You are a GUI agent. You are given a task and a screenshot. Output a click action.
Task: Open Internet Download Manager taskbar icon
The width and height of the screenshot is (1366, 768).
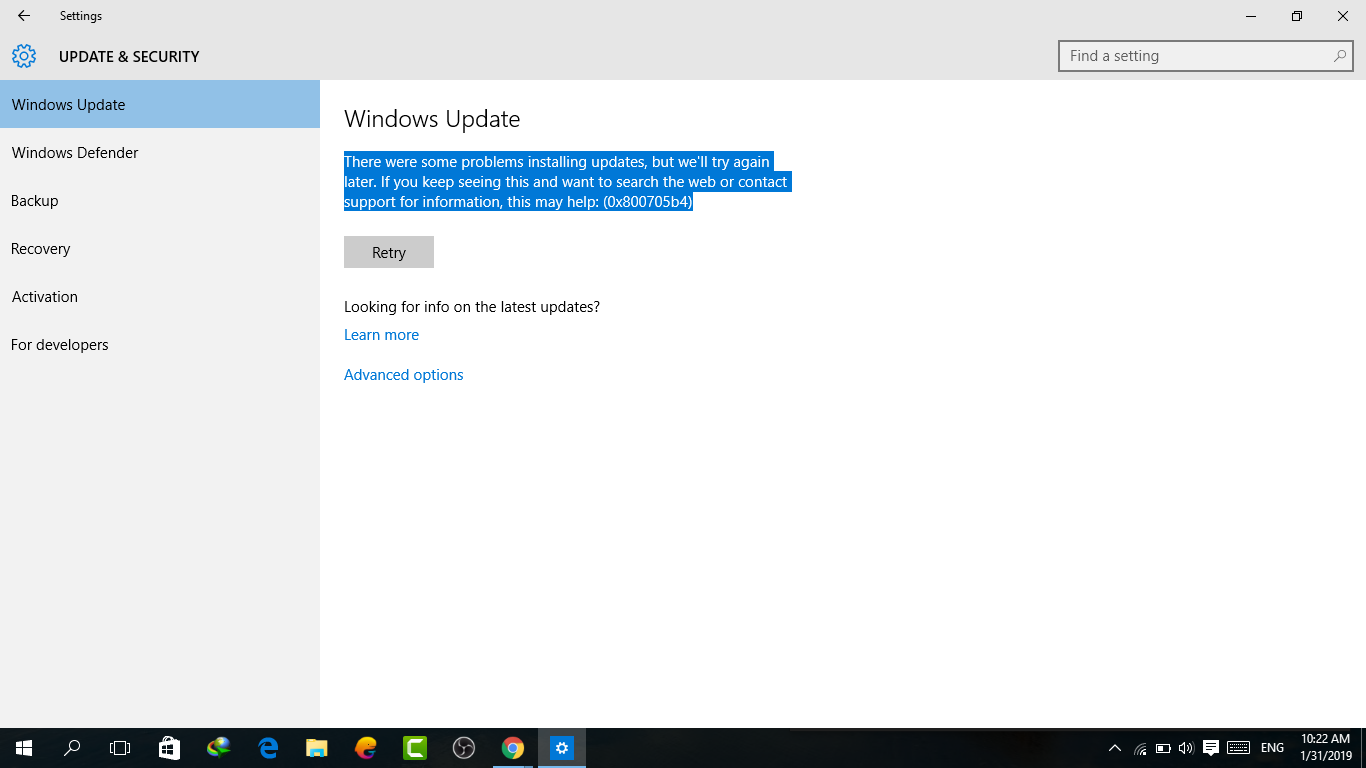pos(218,748)
